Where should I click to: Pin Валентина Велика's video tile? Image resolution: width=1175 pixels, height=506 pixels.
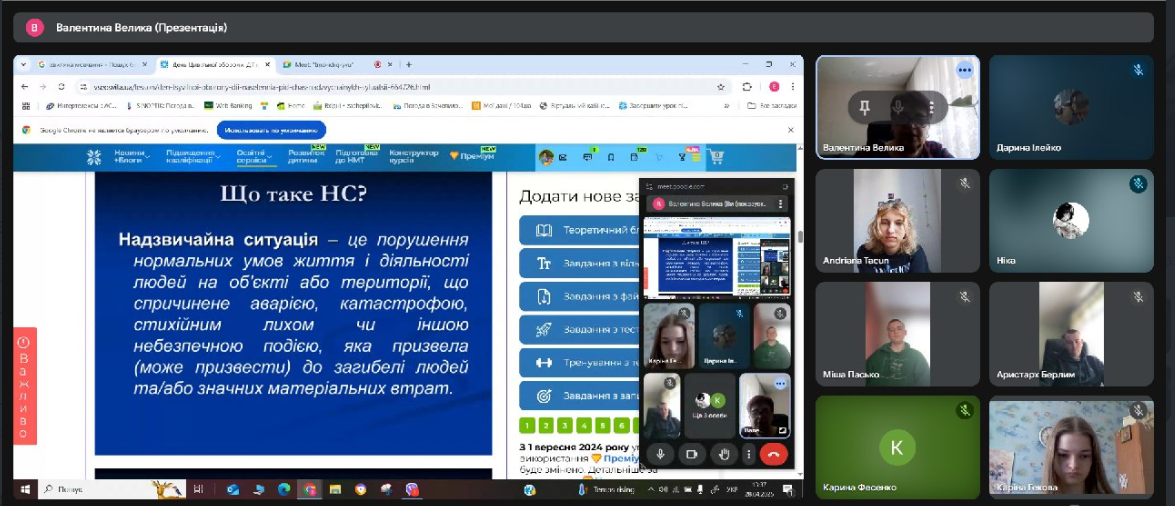coord(864,108)
